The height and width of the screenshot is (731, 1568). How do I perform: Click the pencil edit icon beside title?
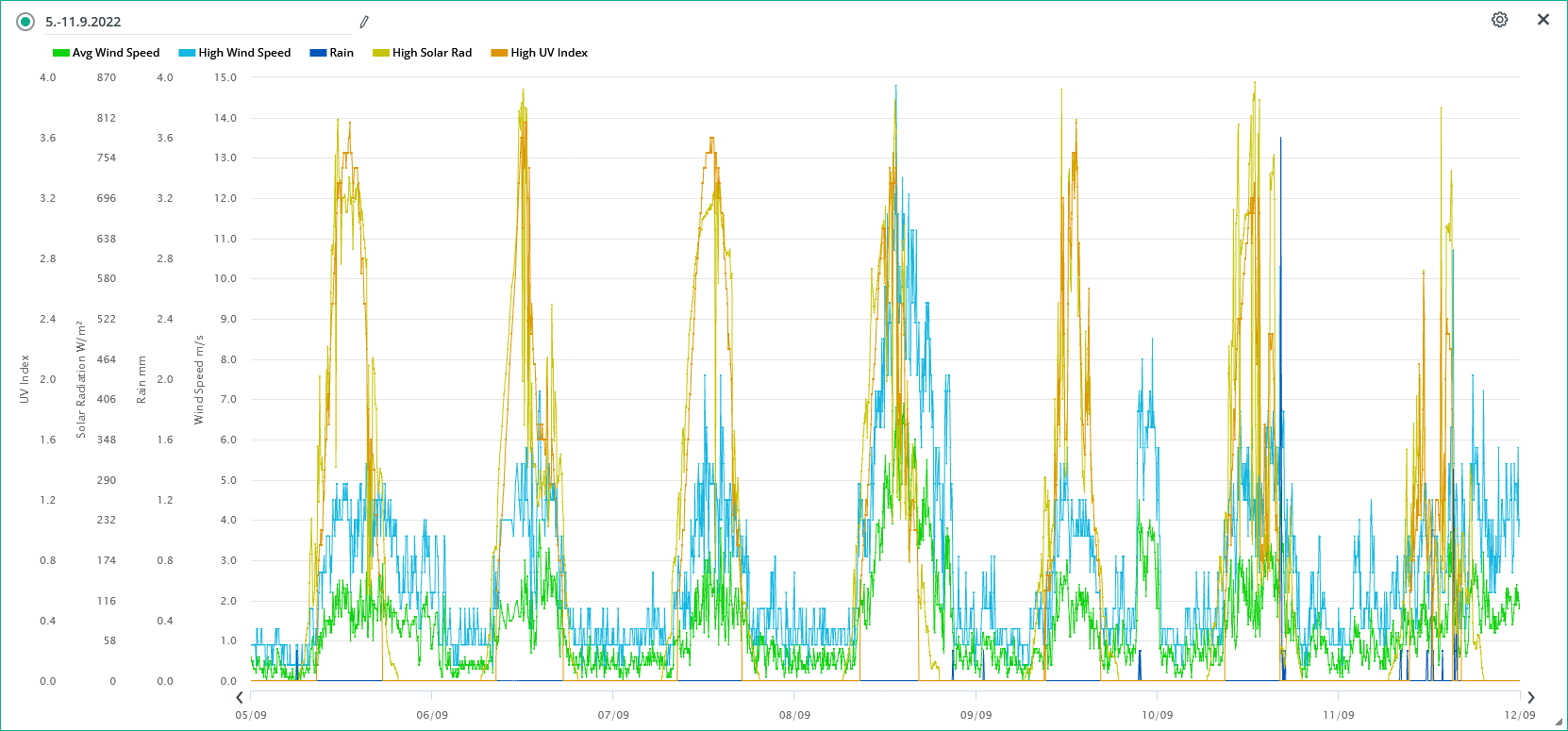coord(364,22)
